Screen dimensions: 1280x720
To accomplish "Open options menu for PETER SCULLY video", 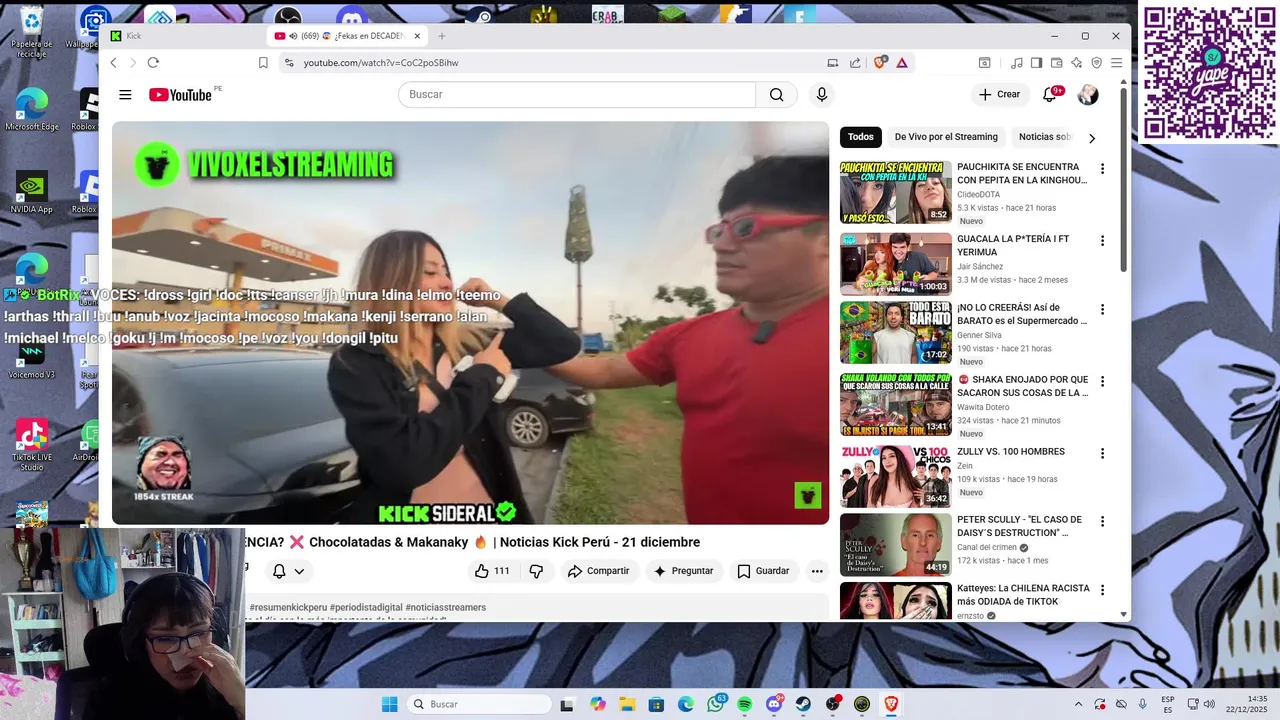I will [1103, 521].
